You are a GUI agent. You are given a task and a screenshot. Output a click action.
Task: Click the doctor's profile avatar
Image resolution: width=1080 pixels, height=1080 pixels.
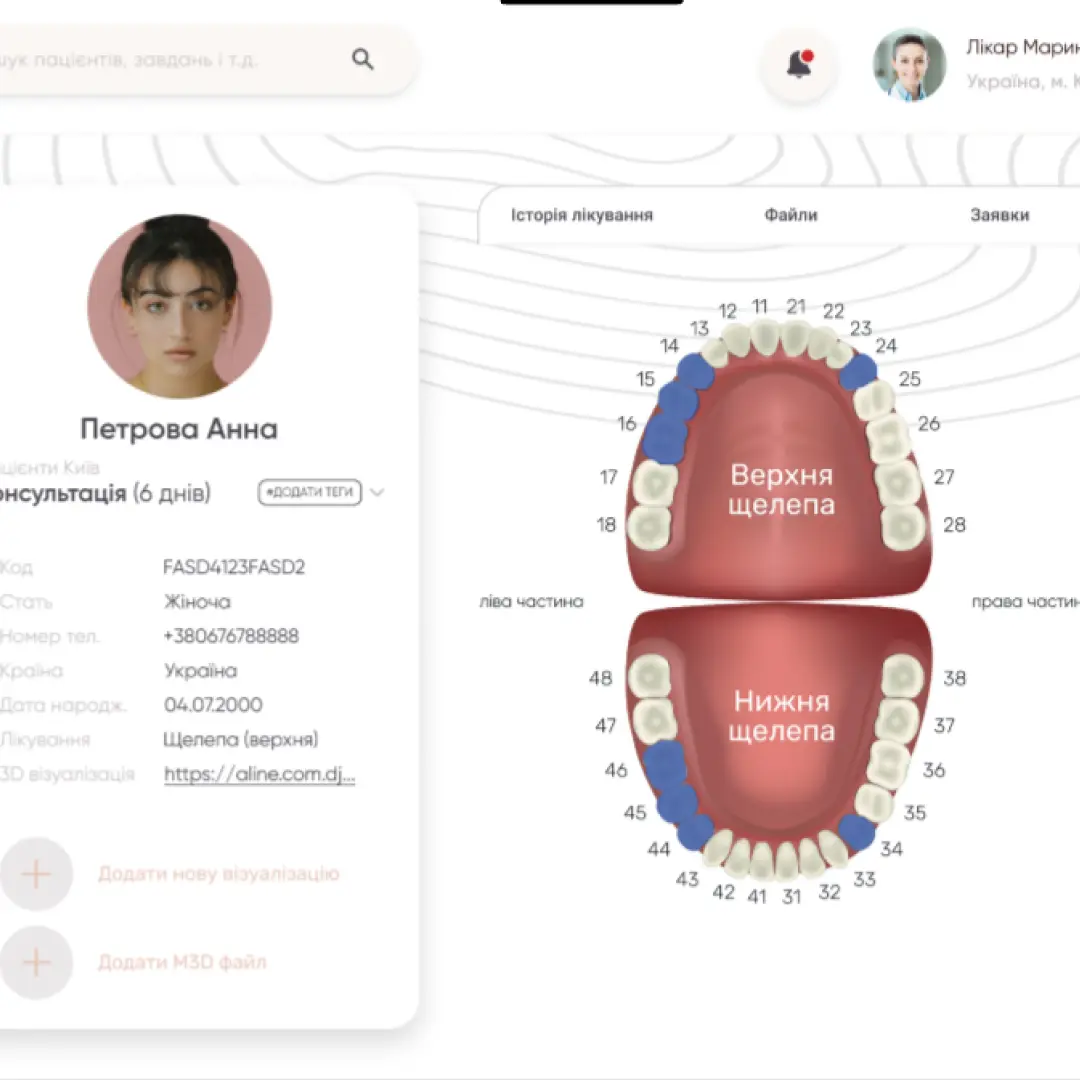tap(909, 65)
